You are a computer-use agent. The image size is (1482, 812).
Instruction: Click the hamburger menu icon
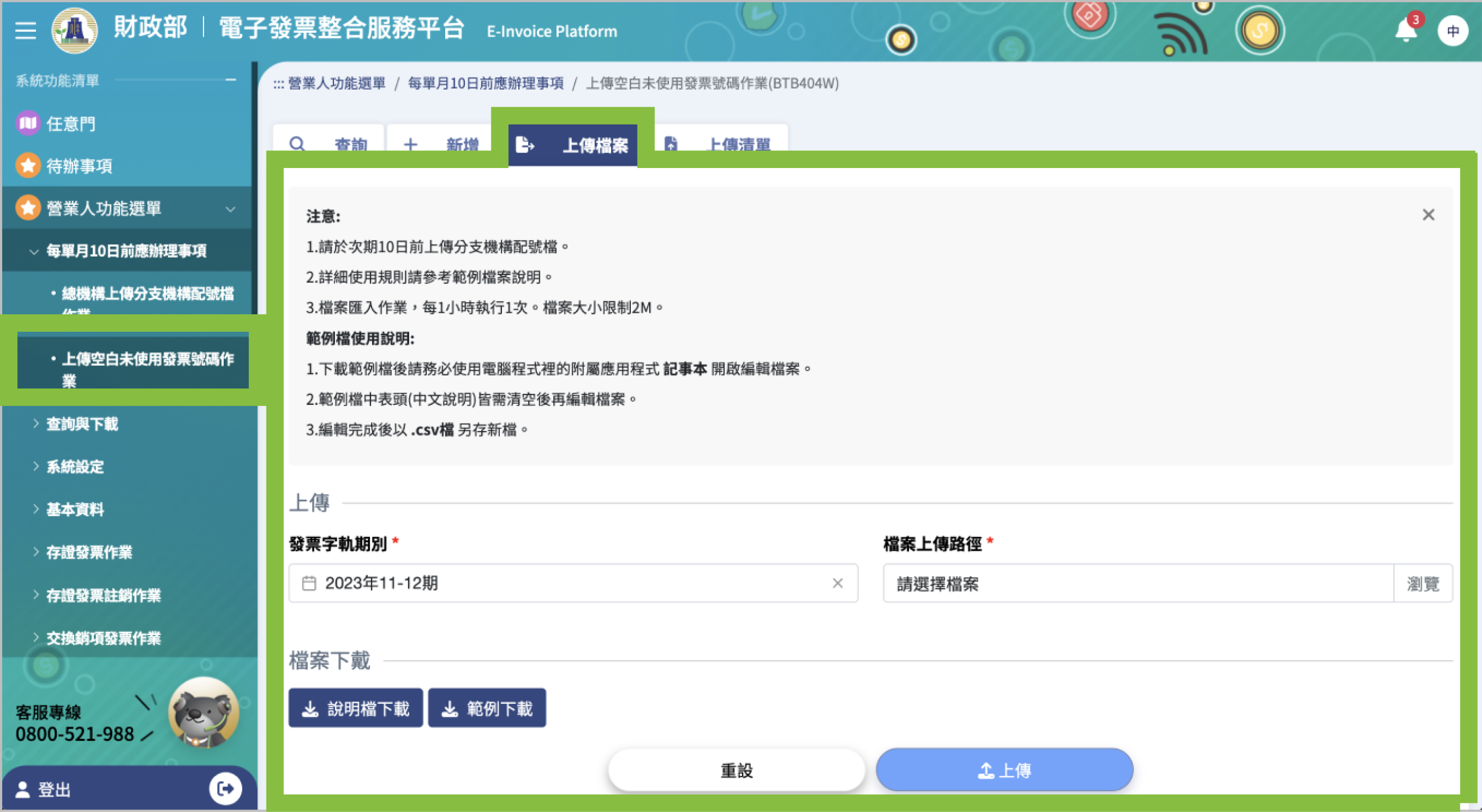[25, 30]
